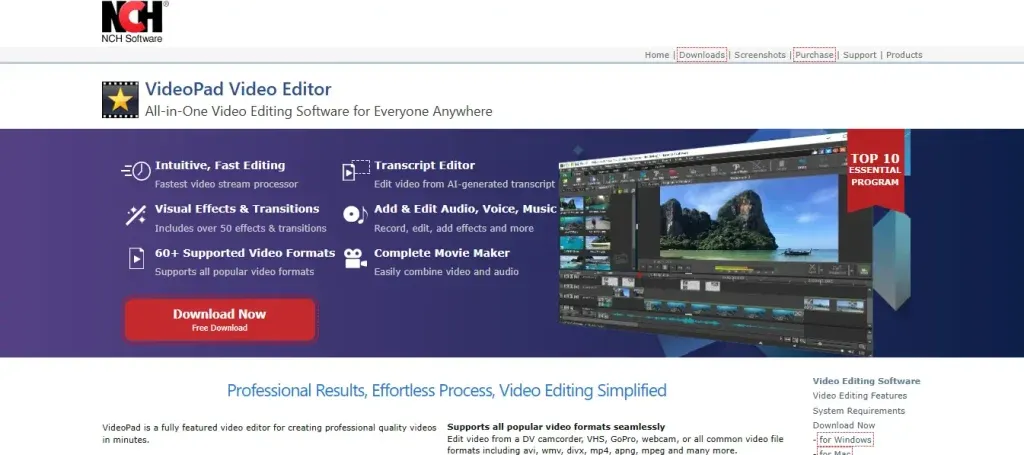1024x455 pixels.
Task: Click the VideoPad Video Editor title
Action: pyautogui.click(x=238, y=89)
